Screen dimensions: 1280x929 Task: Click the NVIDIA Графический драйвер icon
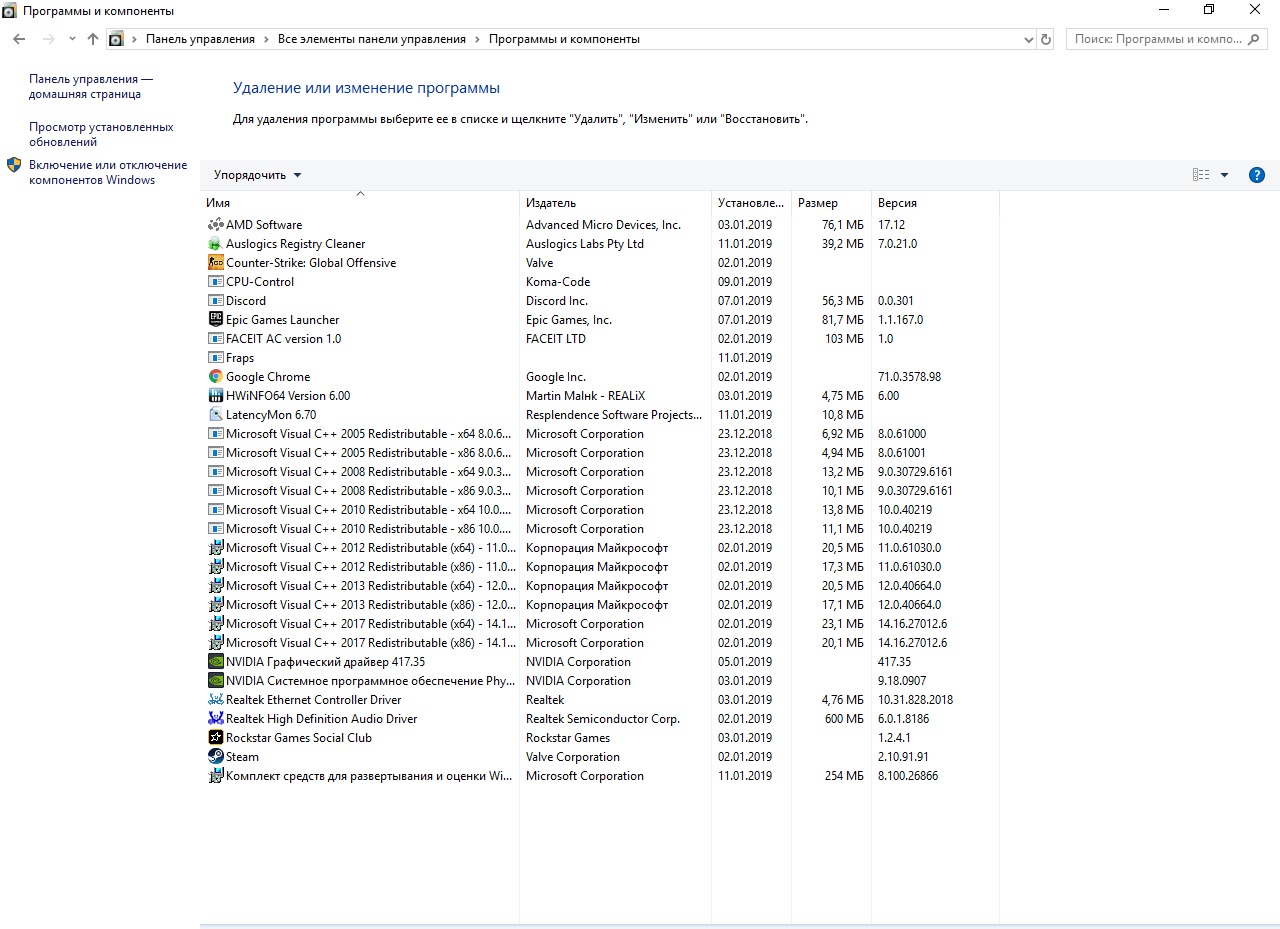[215, 662]
